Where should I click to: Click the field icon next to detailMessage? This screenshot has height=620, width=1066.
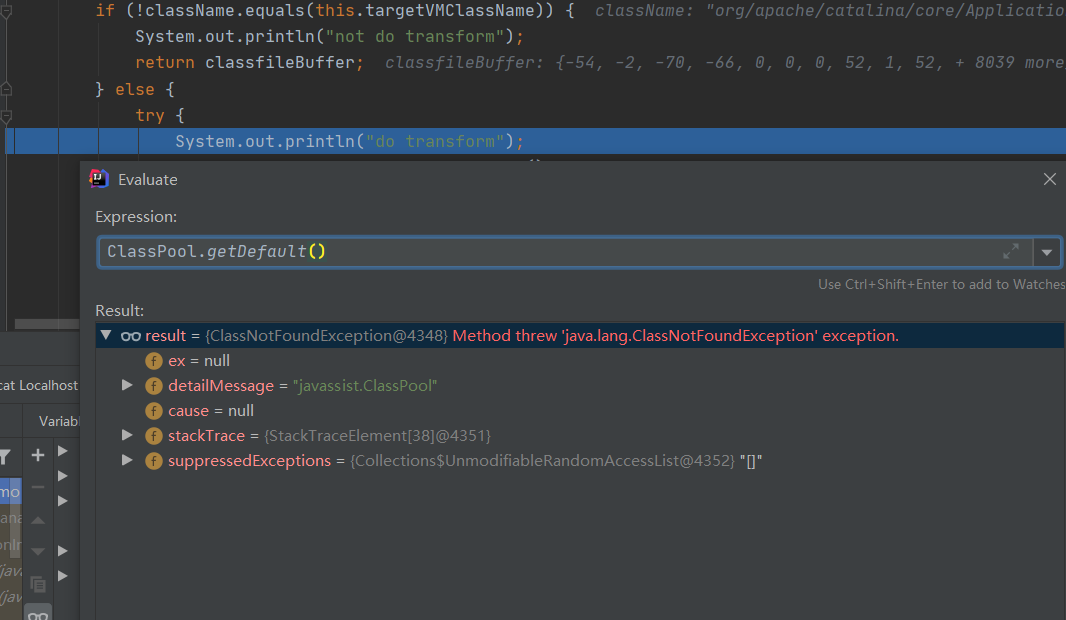click(154, 386)
